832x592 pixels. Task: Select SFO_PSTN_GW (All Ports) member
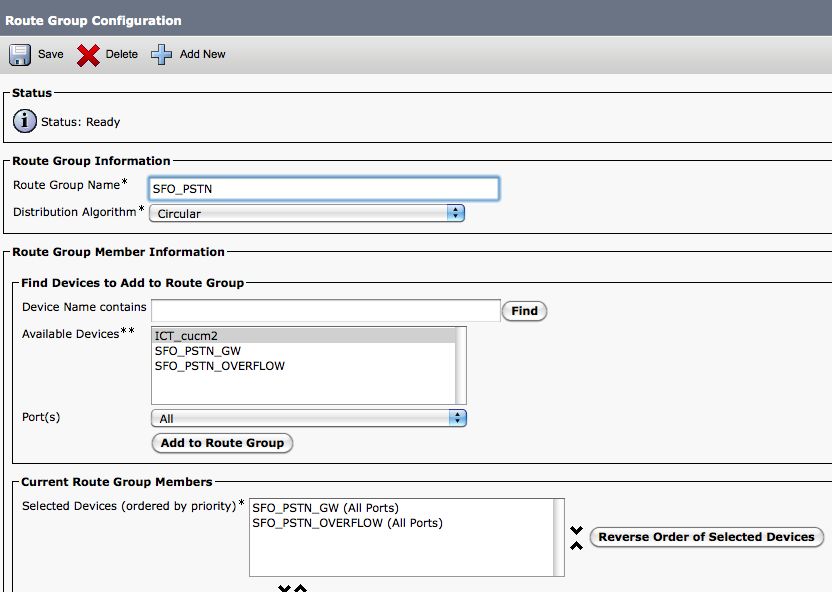pos(325,508)
